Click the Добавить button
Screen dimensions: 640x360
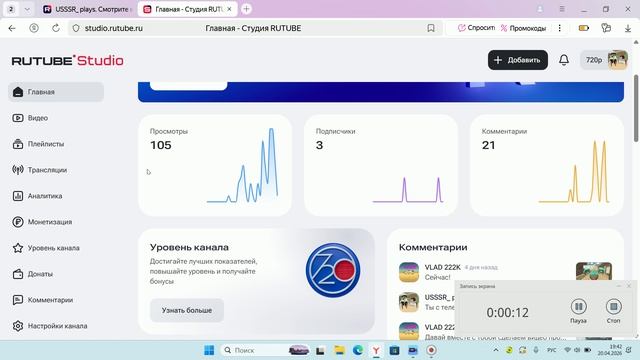click(518, 60)
